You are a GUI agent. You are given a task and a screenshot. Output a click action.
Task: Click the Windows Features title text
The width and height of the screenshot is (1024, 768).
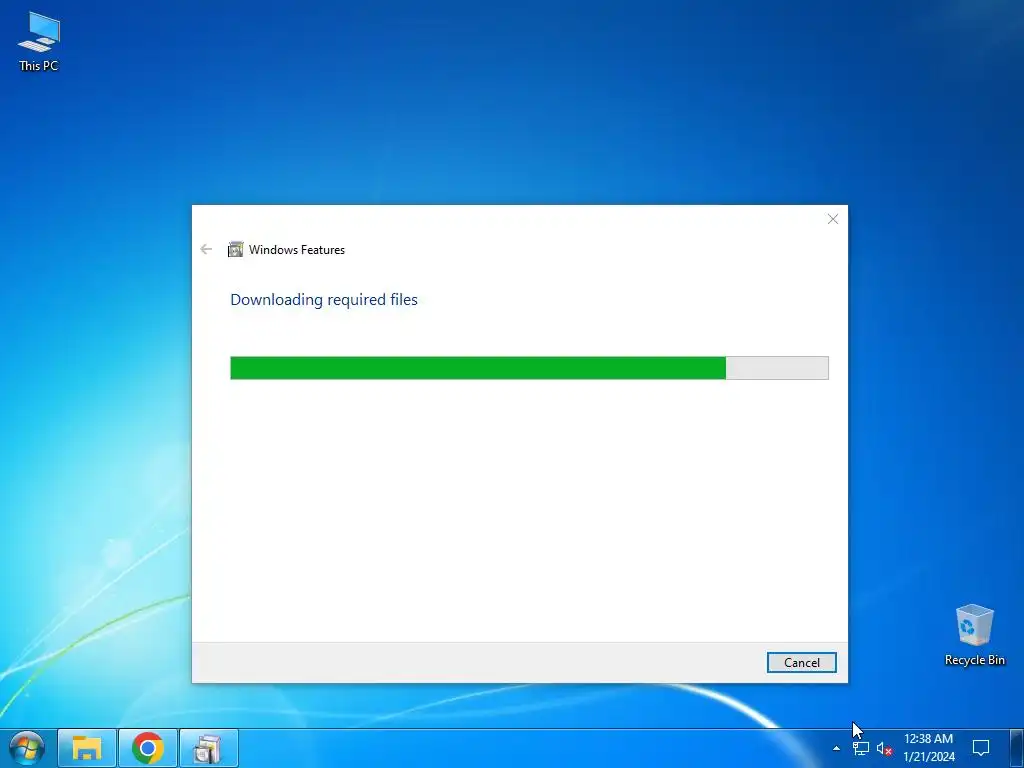point(296,249)
